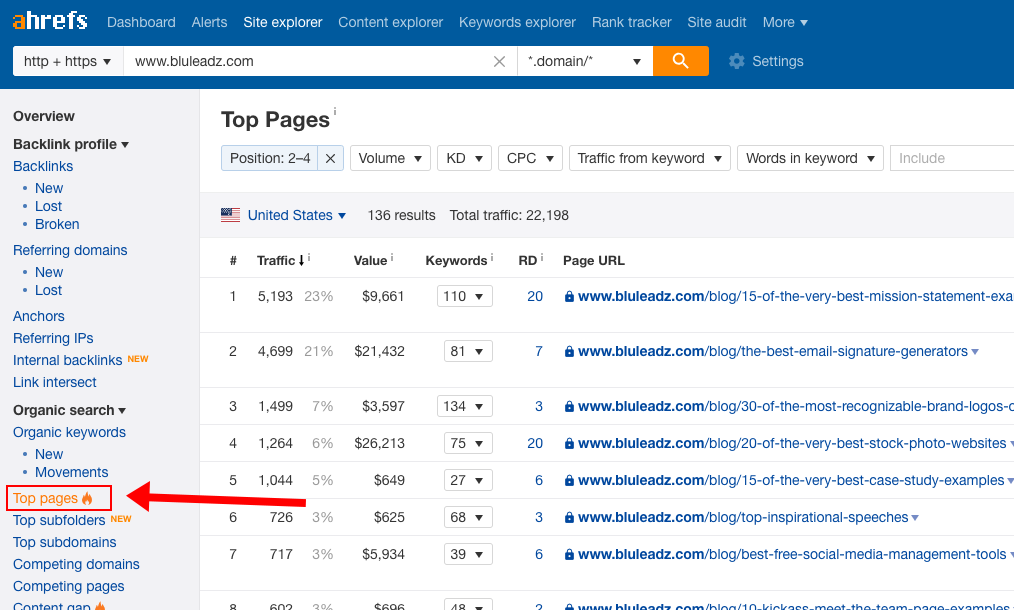Open Top subfolders in the sidebar
This screenshot has height=610, width=1014.
point(59,520)
